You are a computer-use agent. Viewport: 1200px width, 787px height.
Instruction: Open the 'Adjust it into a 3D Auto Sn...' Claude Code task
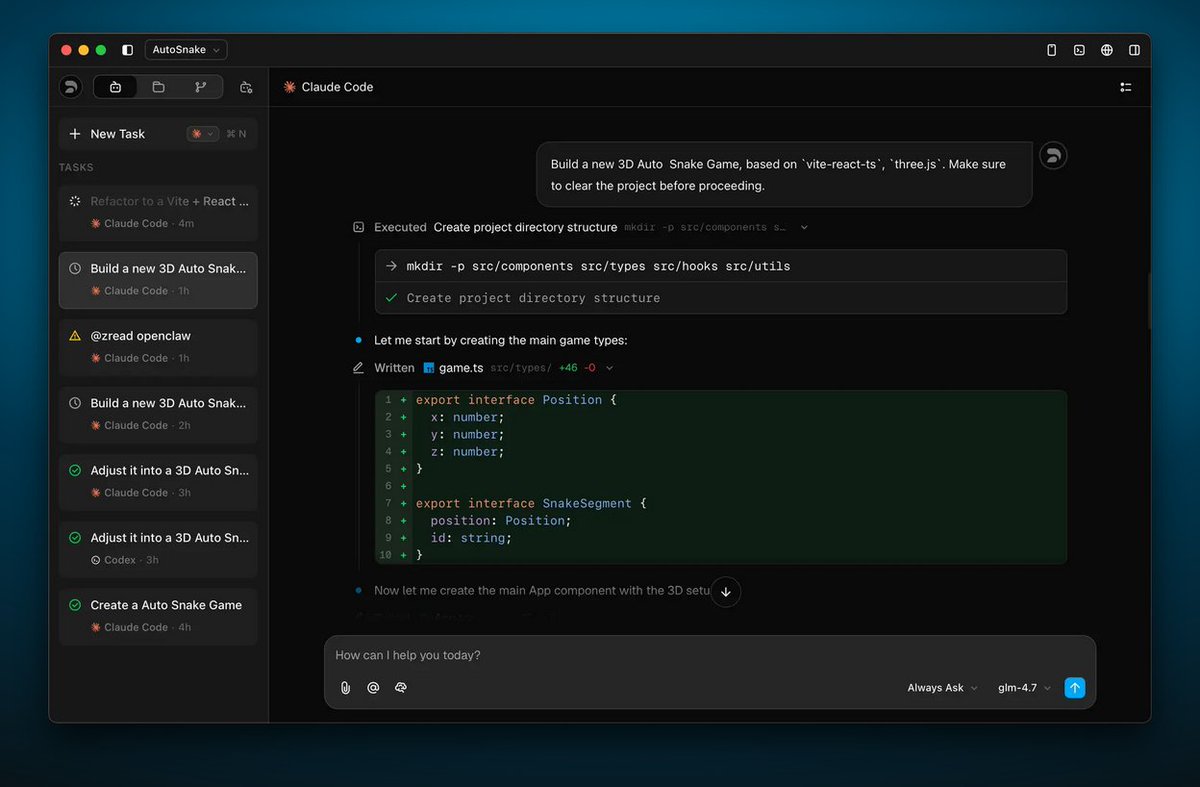pos(158,481)
